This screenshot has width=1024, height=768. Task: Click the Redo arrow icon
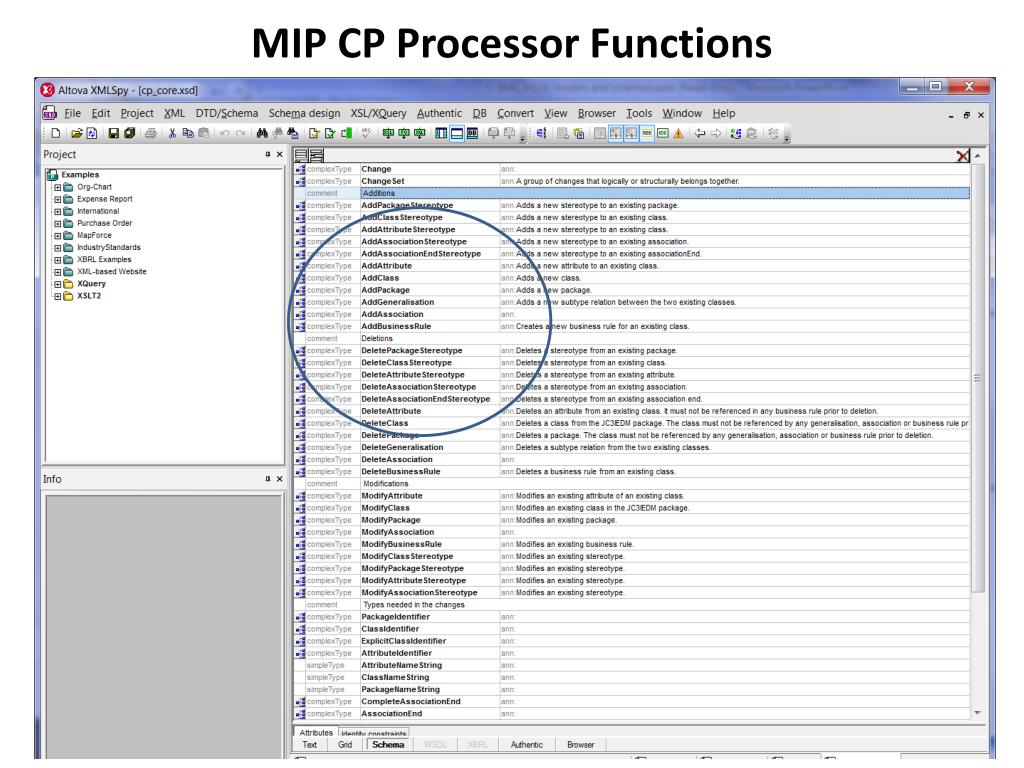click(240, 133)
